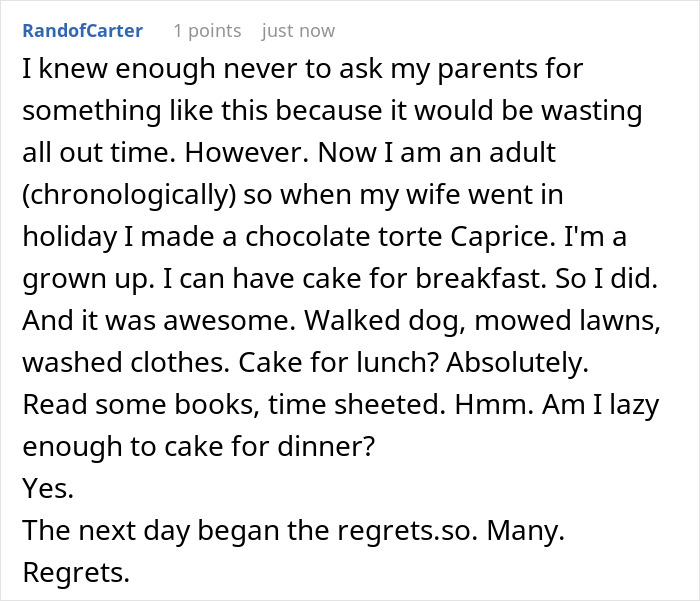Image resolution: width=700 pixels, height=601 pixels.
Task: Click the standalone "Yes." line
Action: point(45,488)
